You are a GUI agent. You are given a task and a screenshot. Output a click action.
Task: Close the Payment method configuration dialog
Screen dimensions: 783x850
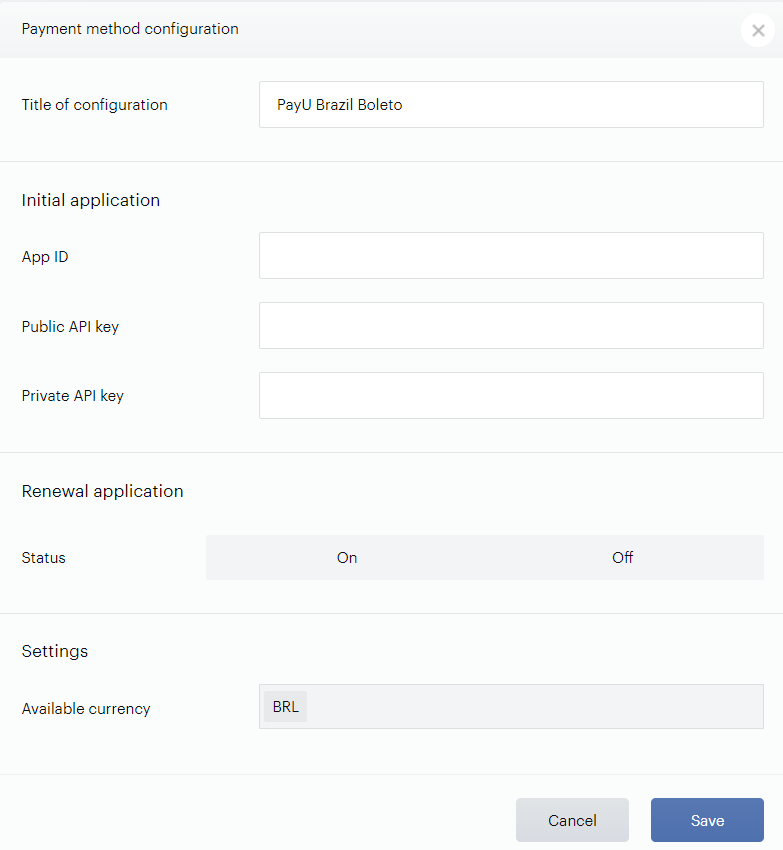pos(758,30)
